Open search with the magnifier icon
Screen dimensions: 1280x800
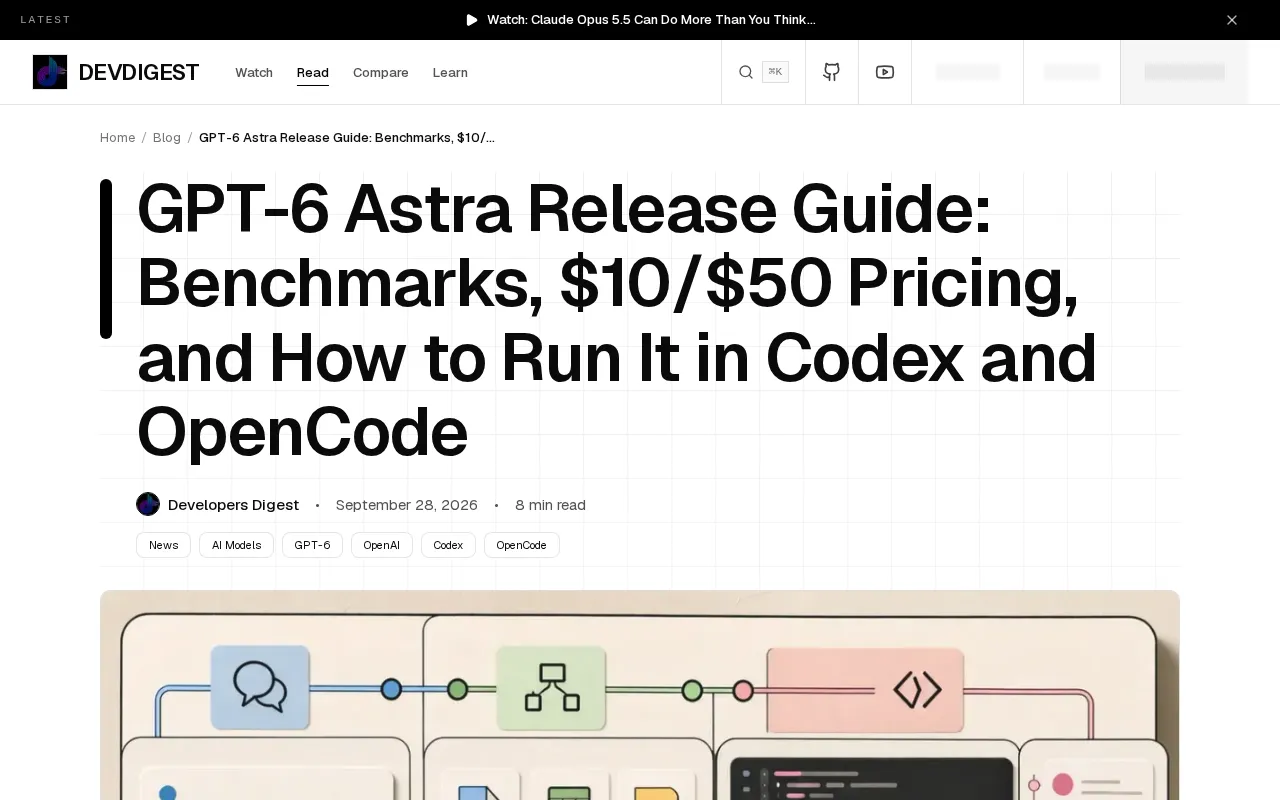[746, 72]
